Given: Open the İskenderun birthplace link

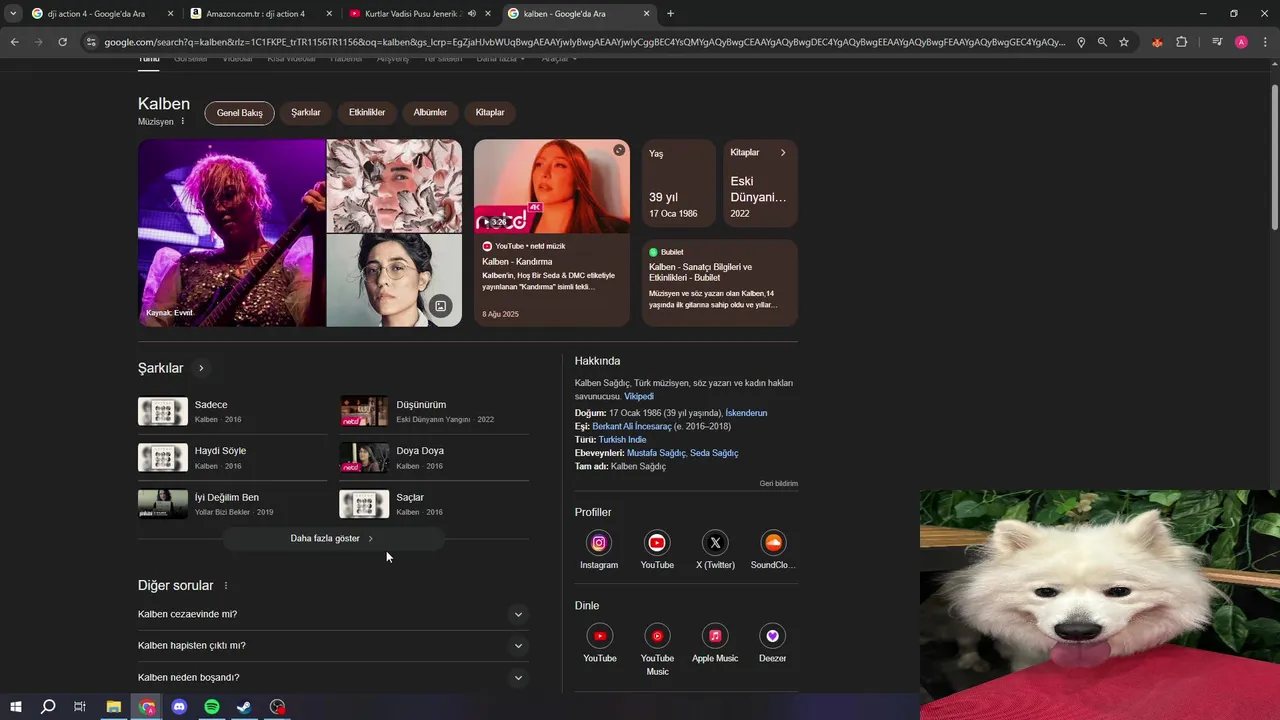Looking at the screenshot, I should point(746,413).
